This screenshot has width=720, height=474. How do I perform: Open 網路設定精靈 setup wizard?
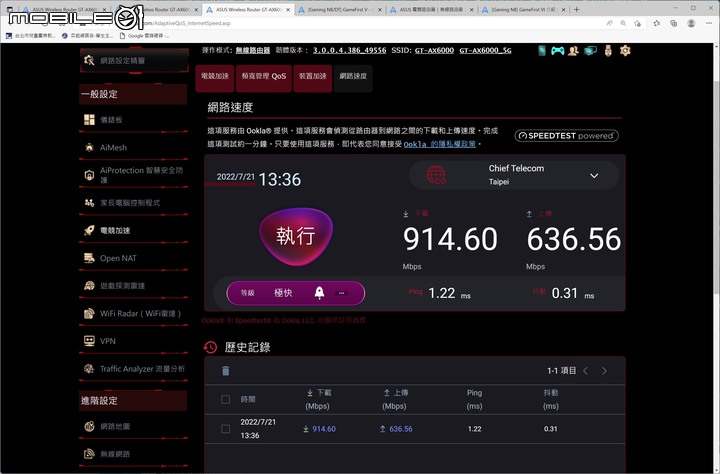(x=134, y=60)
